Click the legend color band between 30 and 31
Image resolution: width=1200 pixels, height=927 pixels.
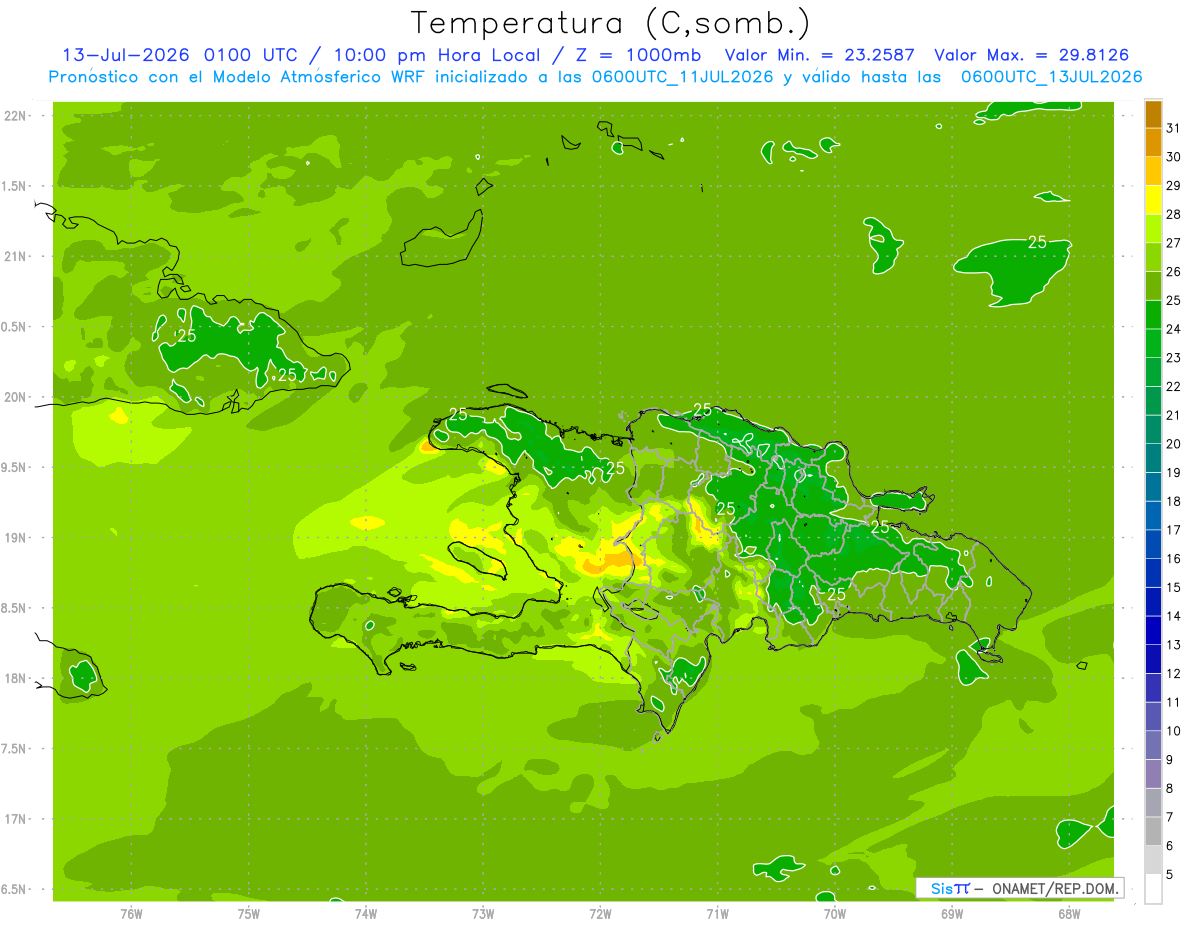[1153, 143]
